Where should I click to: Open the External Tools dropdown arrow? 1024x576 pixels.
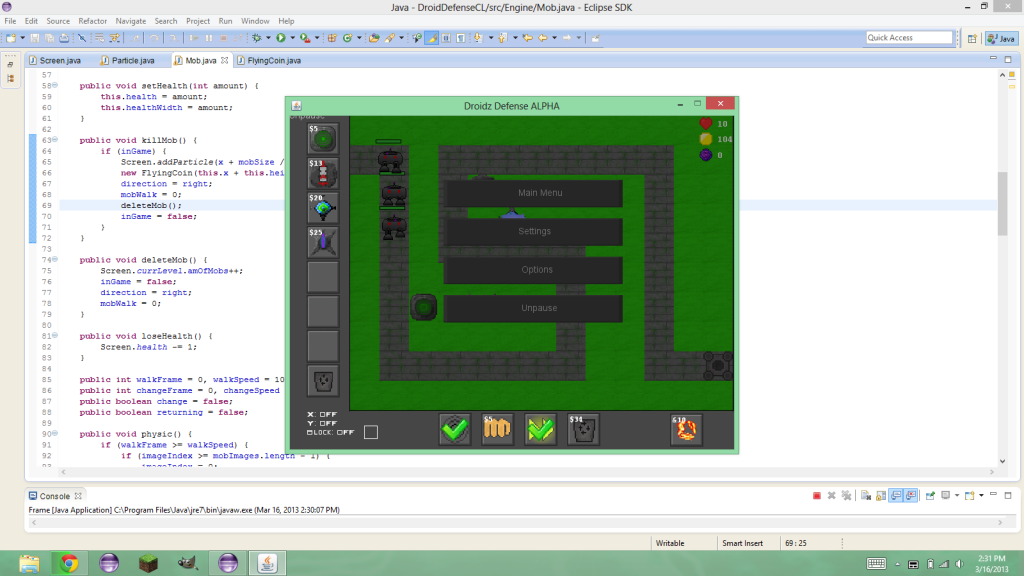(x=317, y=38)
